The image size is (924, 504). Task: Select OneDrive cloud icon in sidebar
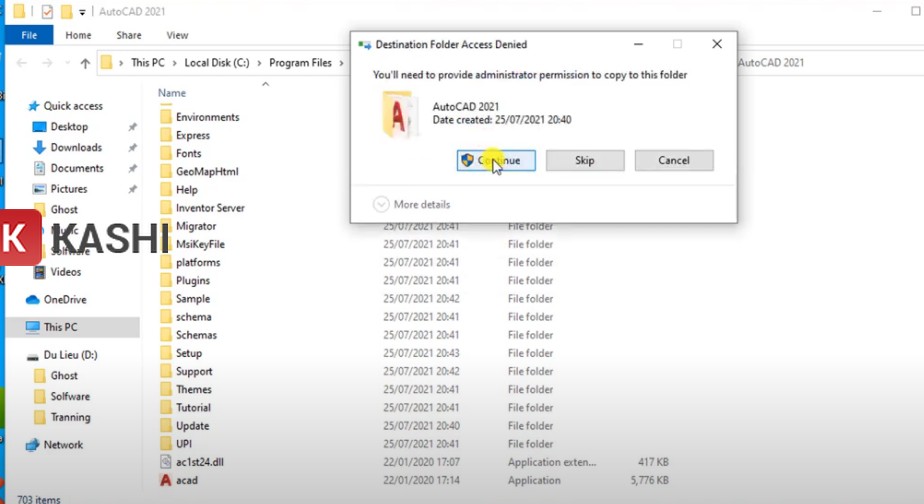coord(33,300)
